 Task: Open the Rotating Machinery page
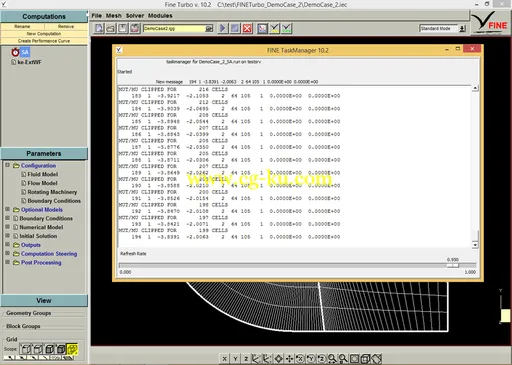point(52,192)
